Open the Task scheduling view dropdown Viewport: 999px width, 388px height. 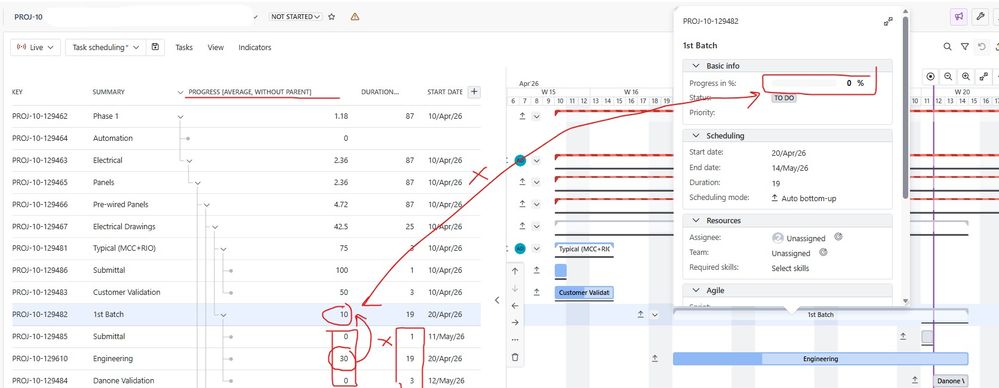(x=105, y=47)
